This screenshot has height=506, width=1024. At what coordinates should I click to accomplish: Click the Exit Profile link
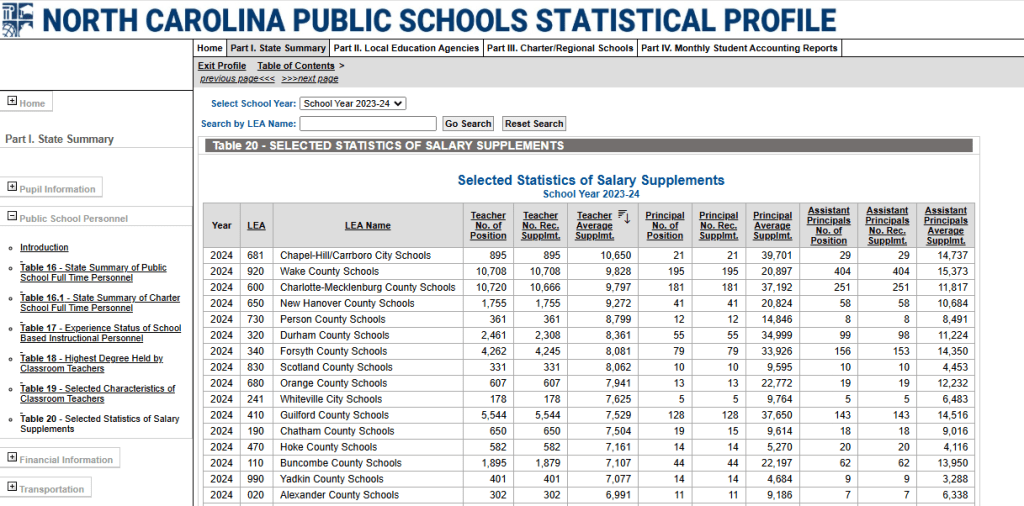click(x=222, y=66)
